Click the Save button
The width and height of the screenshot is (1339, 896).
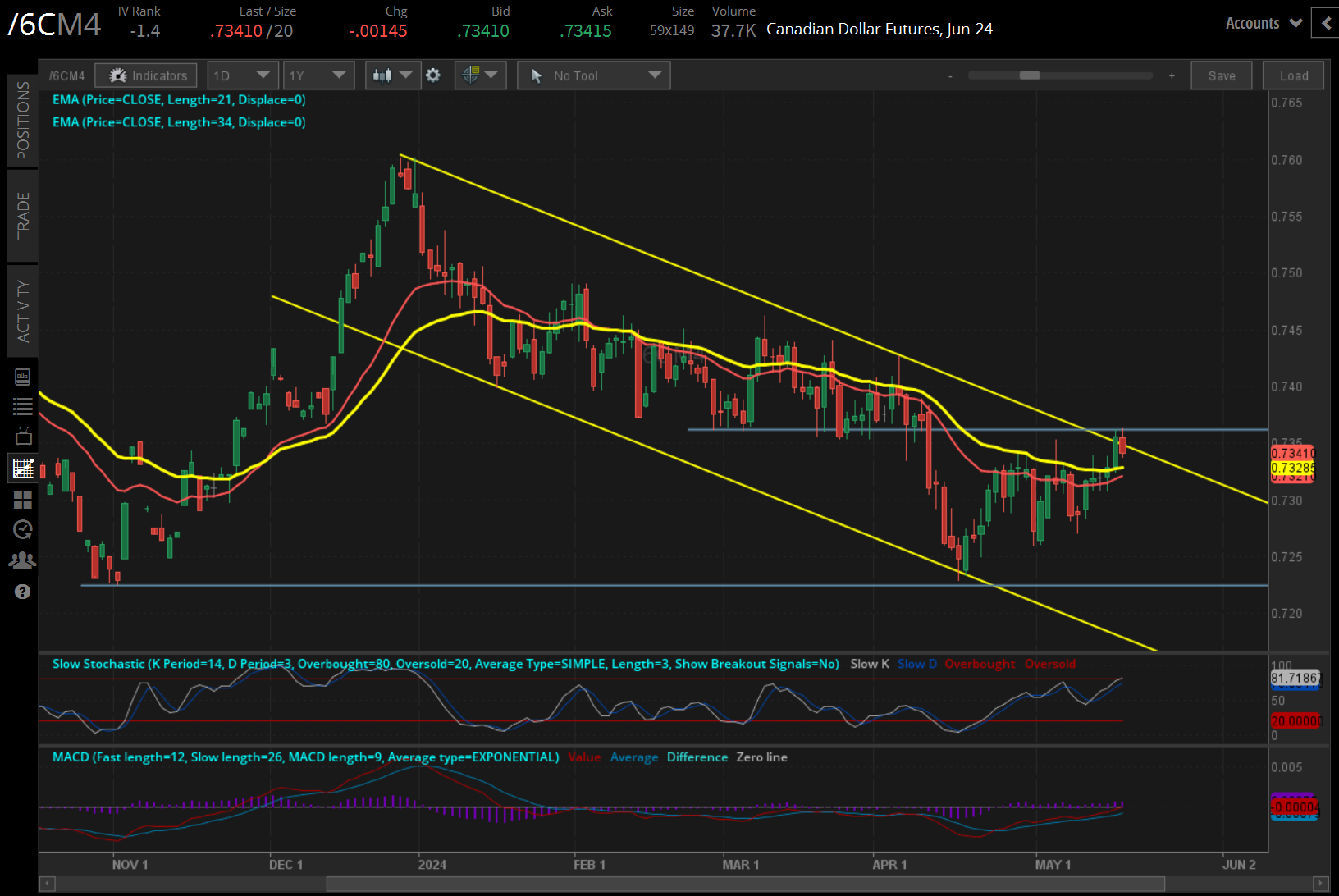pos(1222,75)
